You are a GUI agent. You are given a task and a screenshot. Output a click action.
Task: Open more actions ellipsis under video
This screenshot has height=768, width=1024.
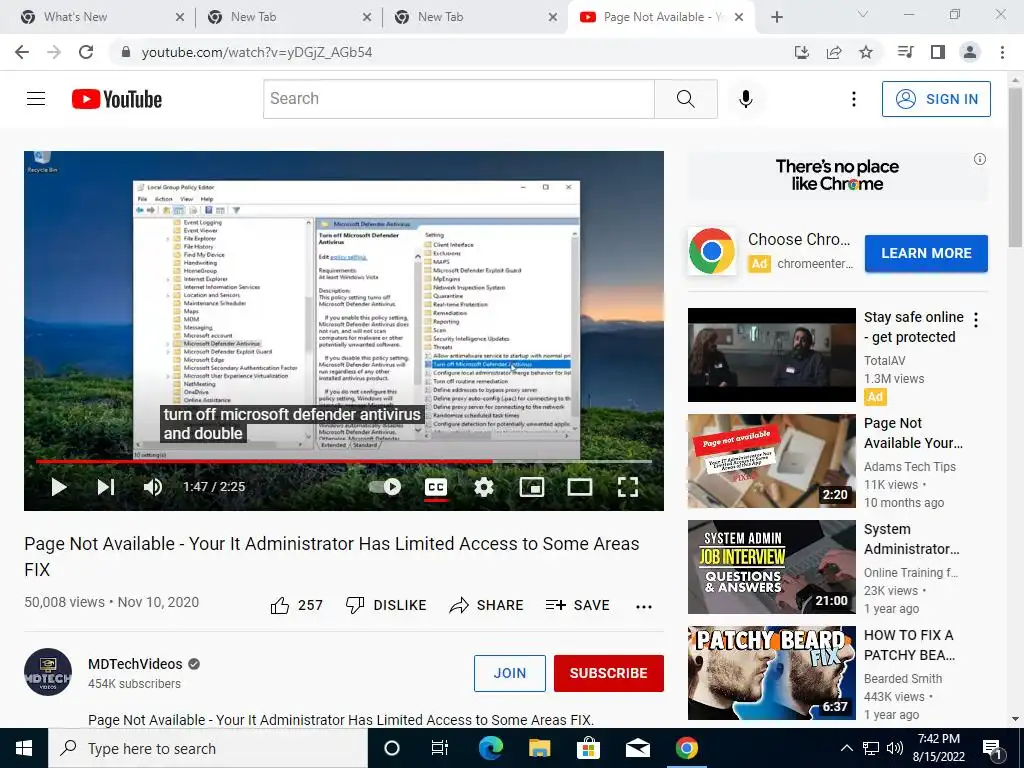click(644, 607)
